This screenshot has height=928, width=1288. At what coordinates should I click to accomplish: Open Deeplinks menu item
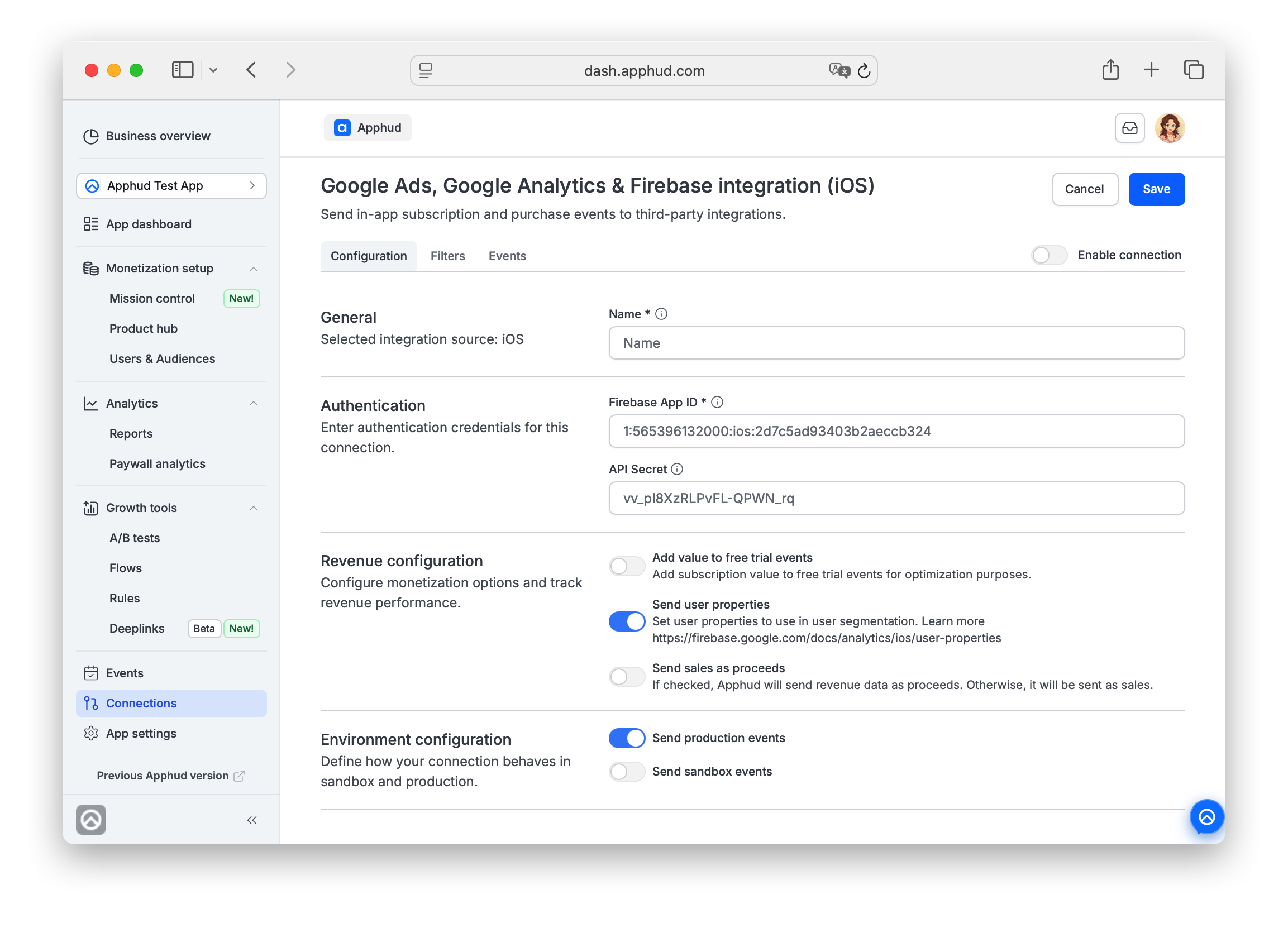(x=137, y=628)
